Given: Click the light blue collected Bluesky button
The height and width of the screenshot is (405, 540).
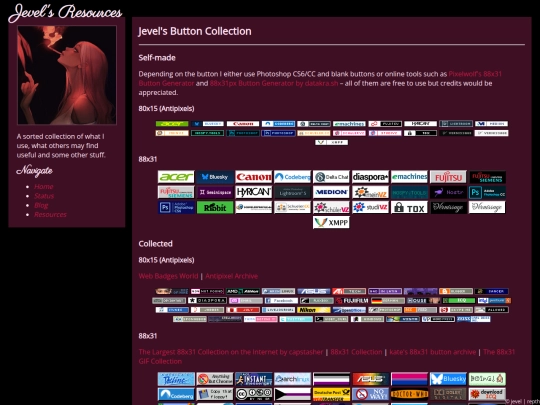Looking at the screenshot, I should [x=448, y=379].
